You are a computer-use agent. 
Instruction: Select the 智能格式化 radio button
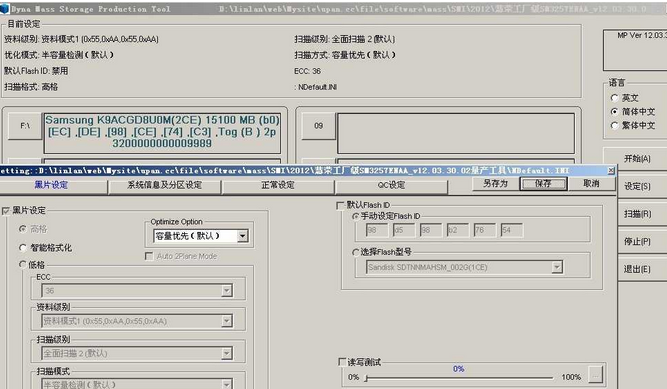pyautogui.click(x=23, y=248)
